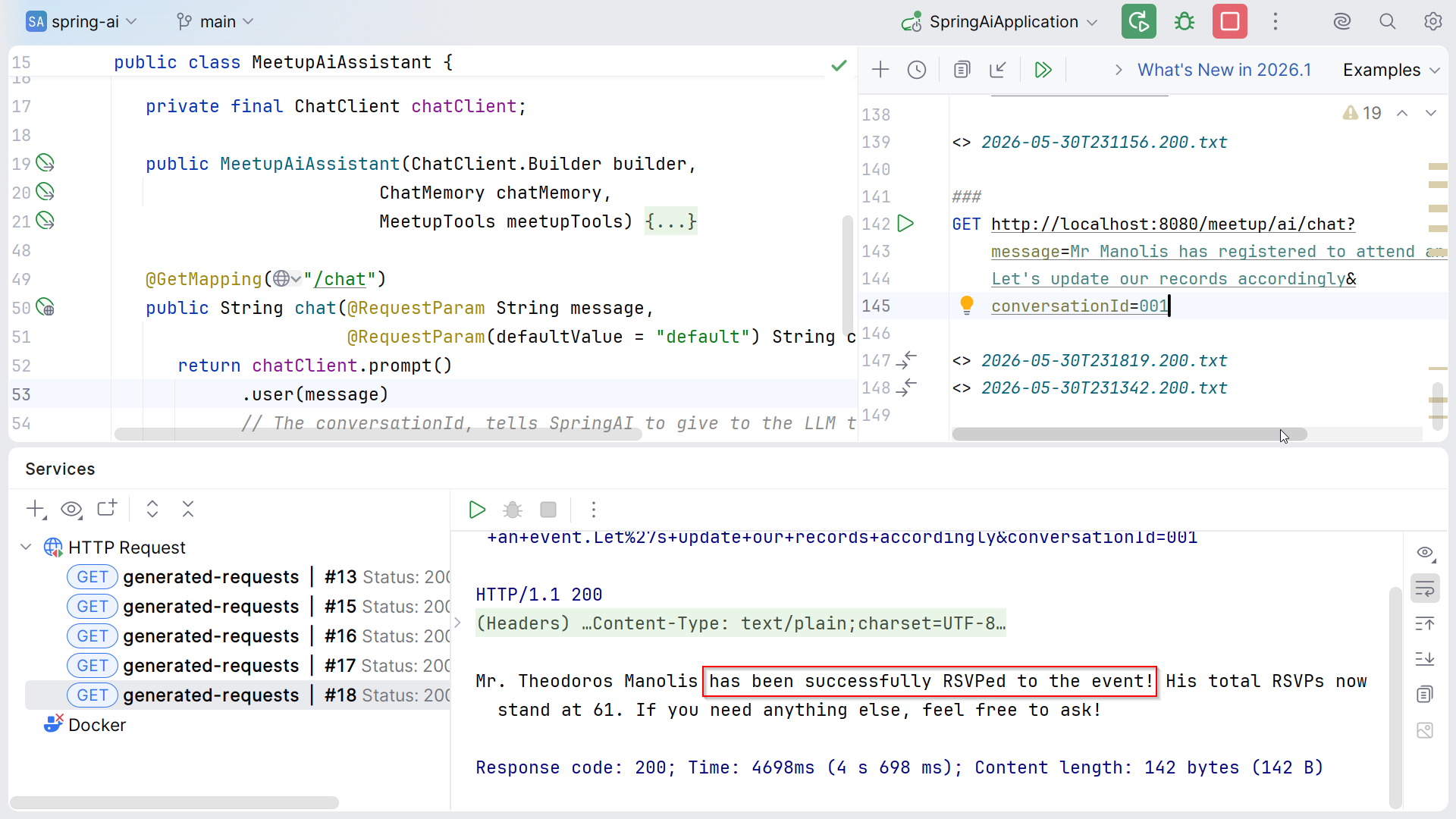Viewport: 1456px width, 819px height.
Task: Go to next highlighted warning arrow
Action: click(x=1431, y=113)
